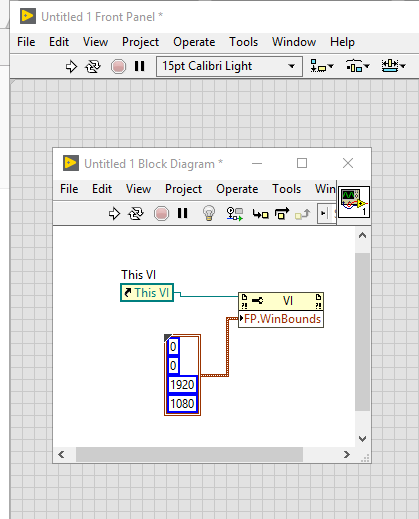Minimize the Block Diagram window

click(x=257, y=163)
